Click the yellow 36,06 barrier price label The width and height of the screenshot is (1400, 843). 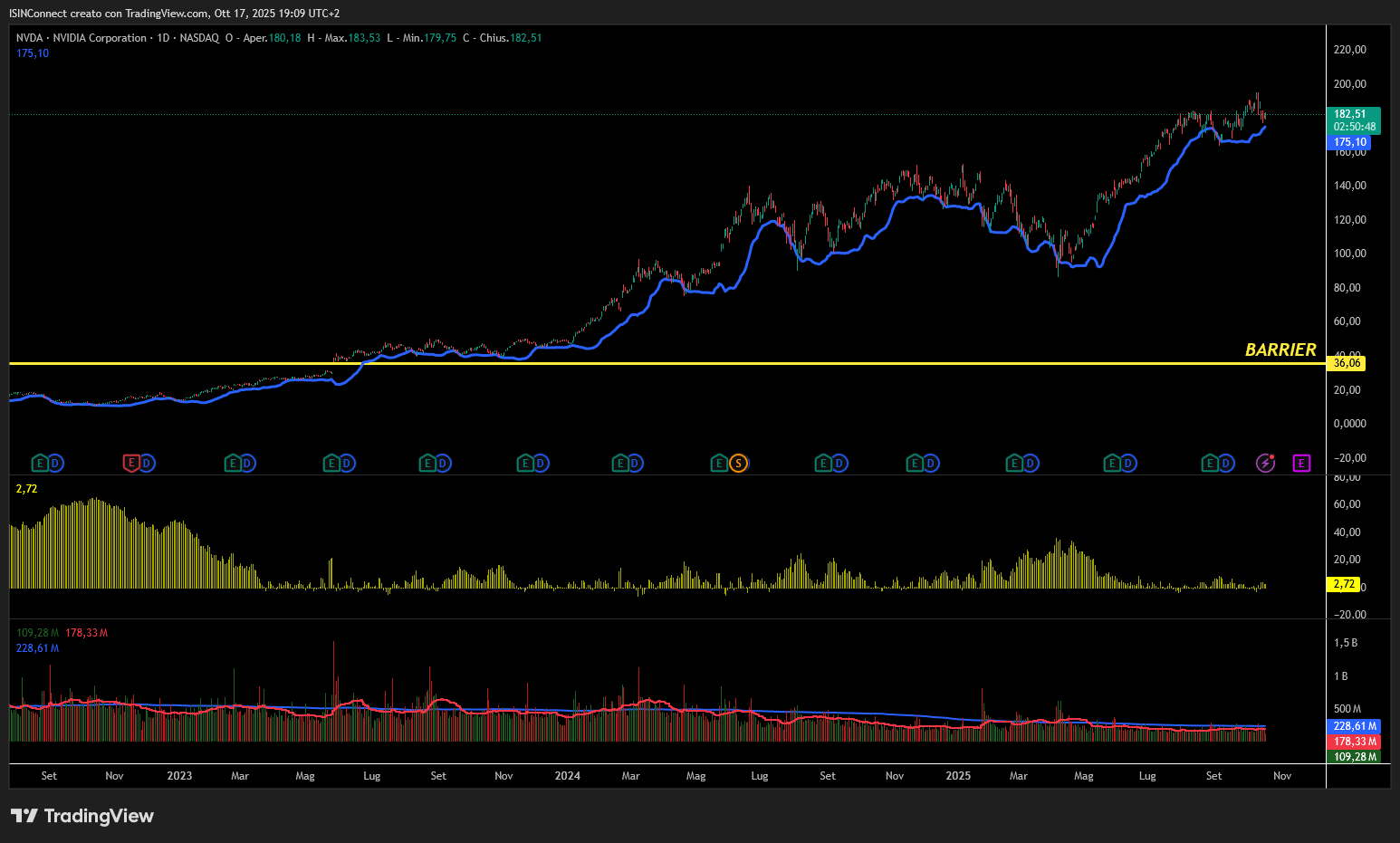(1347, 363)
